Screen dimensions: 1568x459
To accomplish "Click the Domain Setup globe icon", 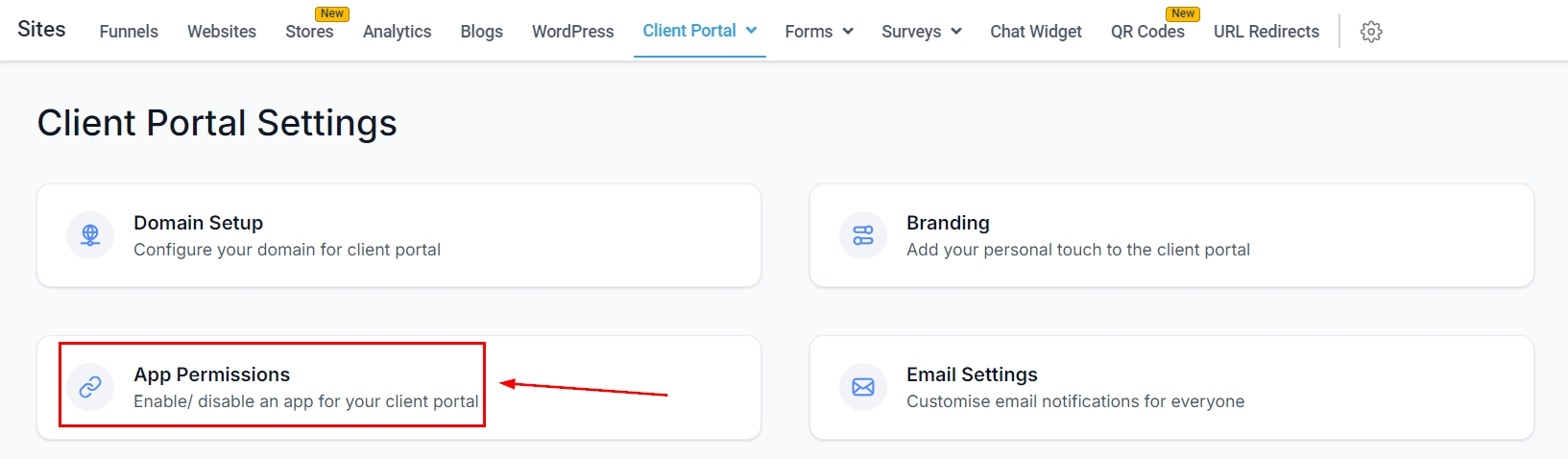I will tap(90, 235).
